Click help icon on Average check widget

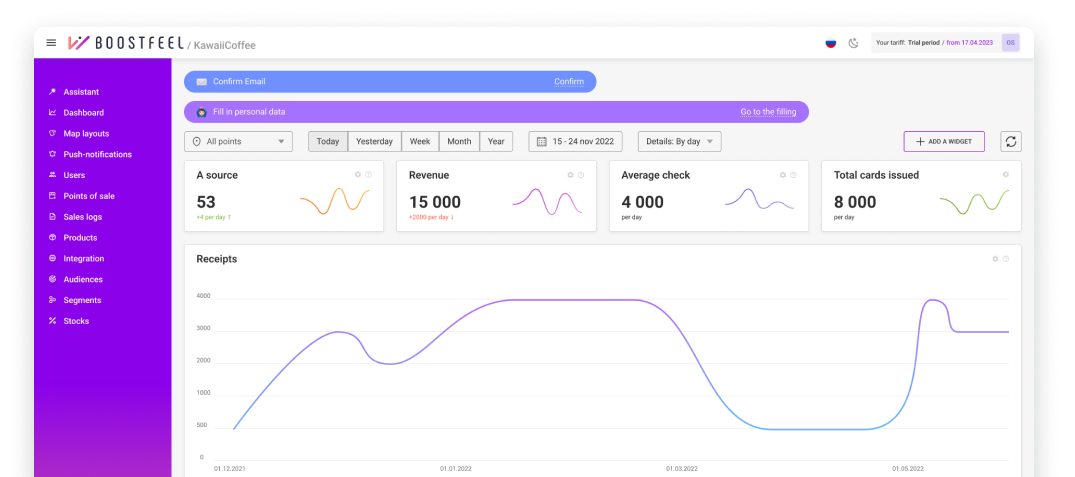[793, 175]
